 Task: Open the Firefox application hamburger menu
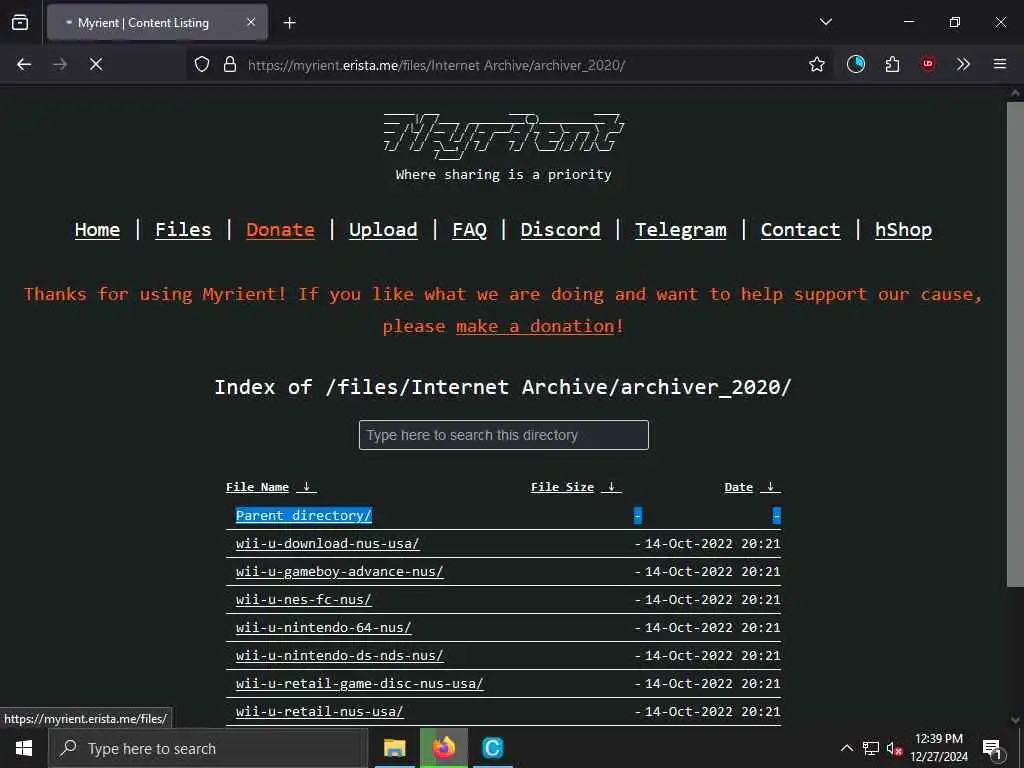point(1000,64)
